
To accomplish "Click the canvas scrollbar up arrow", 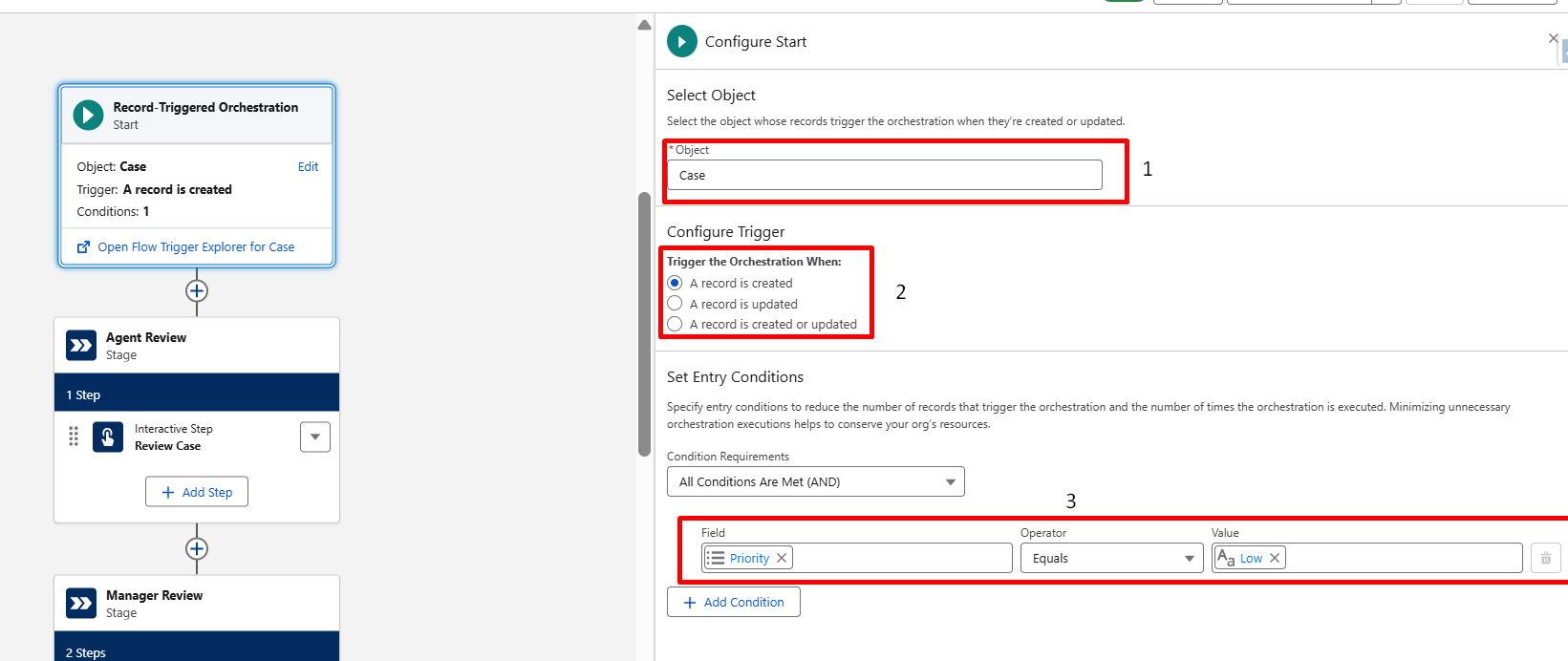I will (x=644, y=25).
